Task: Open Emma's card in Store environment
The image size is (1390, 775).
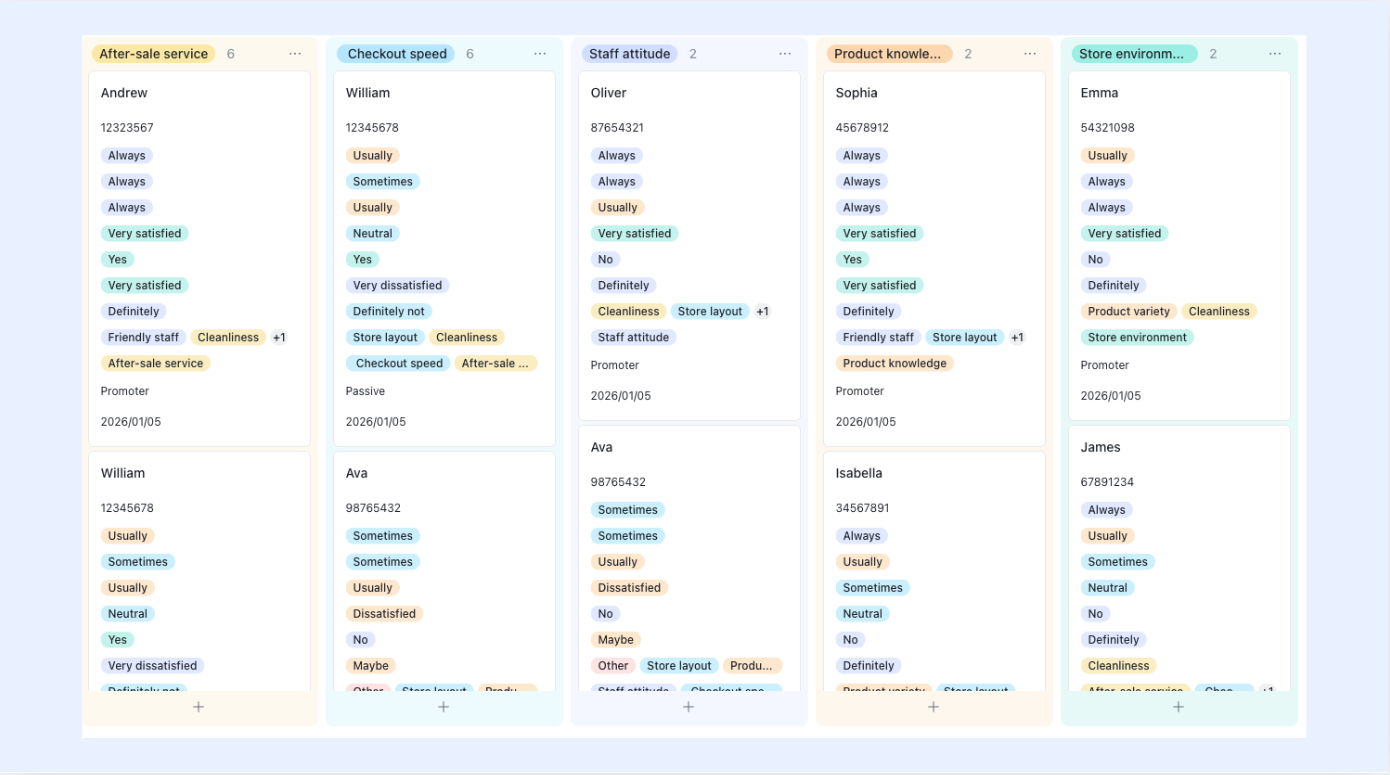Action: pyautogui.click(x=1179, y=246)
